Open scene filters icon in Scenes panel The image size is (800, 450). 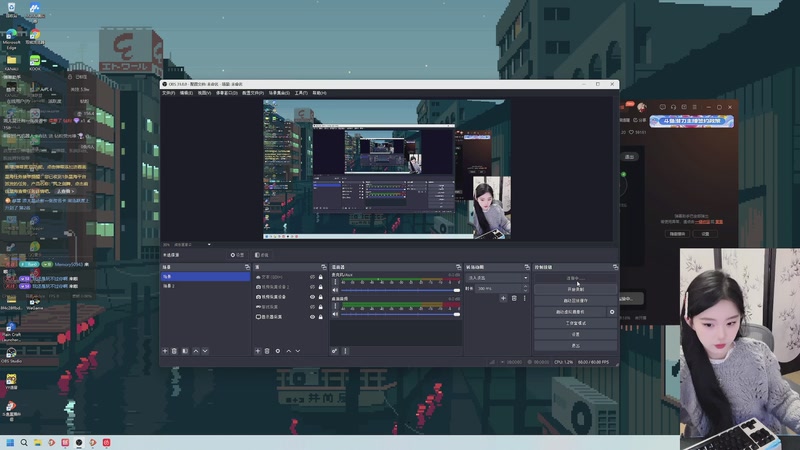[185, 351]
